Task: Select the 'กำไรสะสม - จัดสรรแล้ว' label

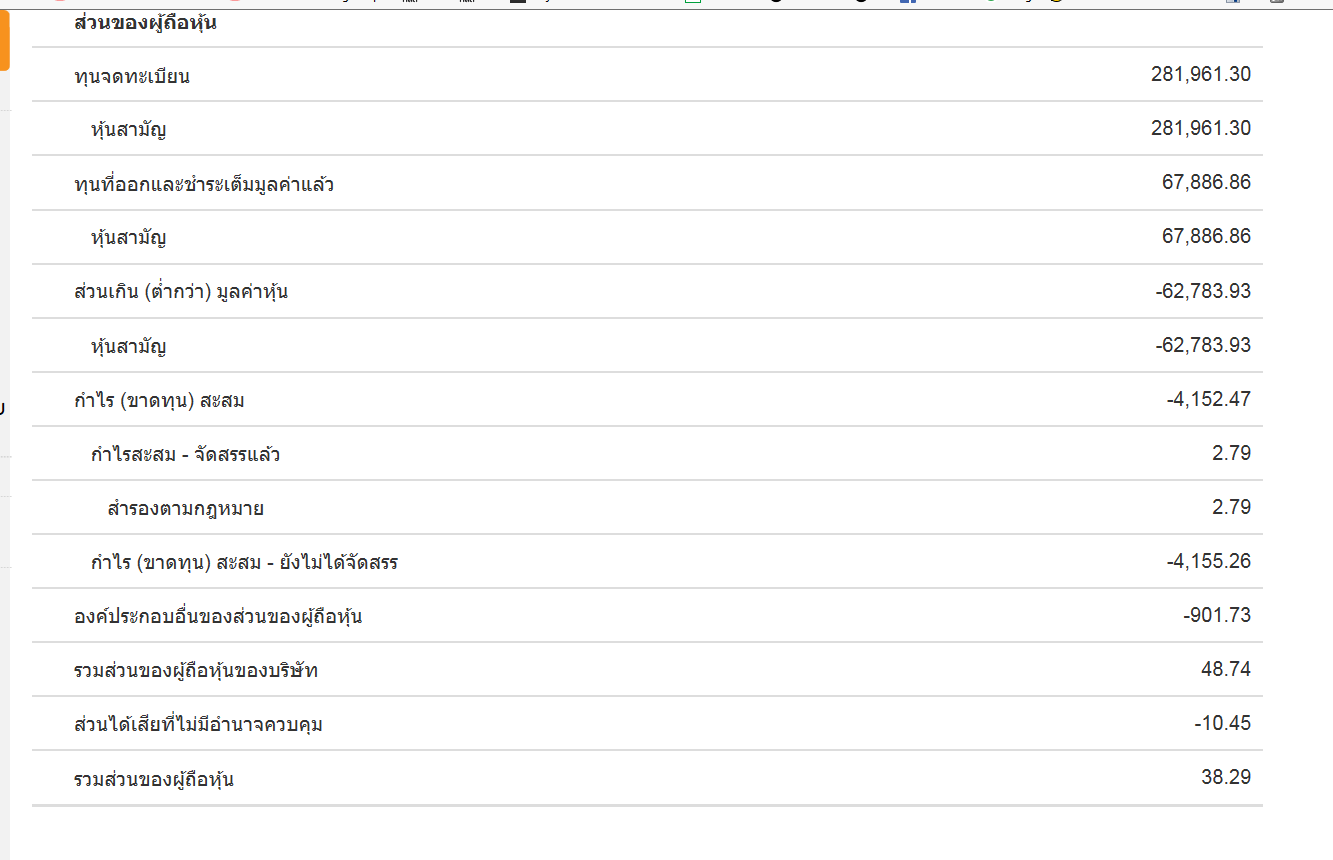Action: pos(185,455)
